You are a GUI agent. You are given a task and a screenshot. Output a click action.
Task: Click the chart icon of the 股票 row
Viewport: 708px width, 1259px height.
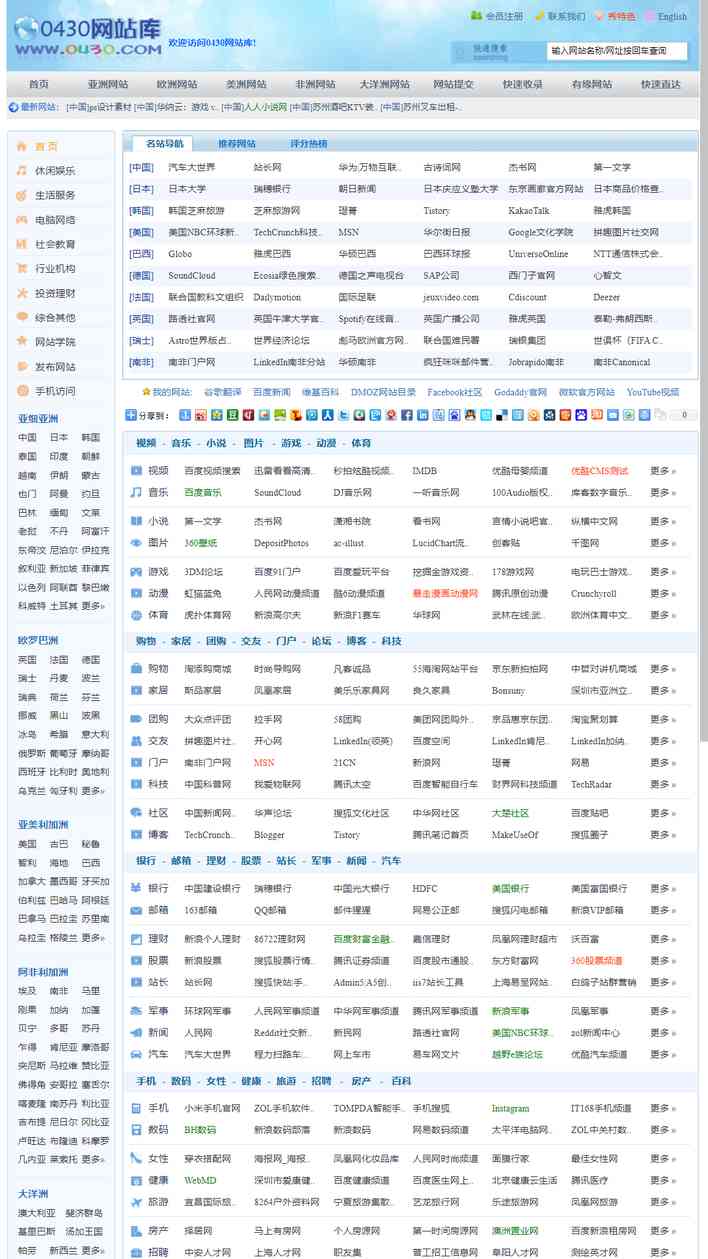point(136,960)
